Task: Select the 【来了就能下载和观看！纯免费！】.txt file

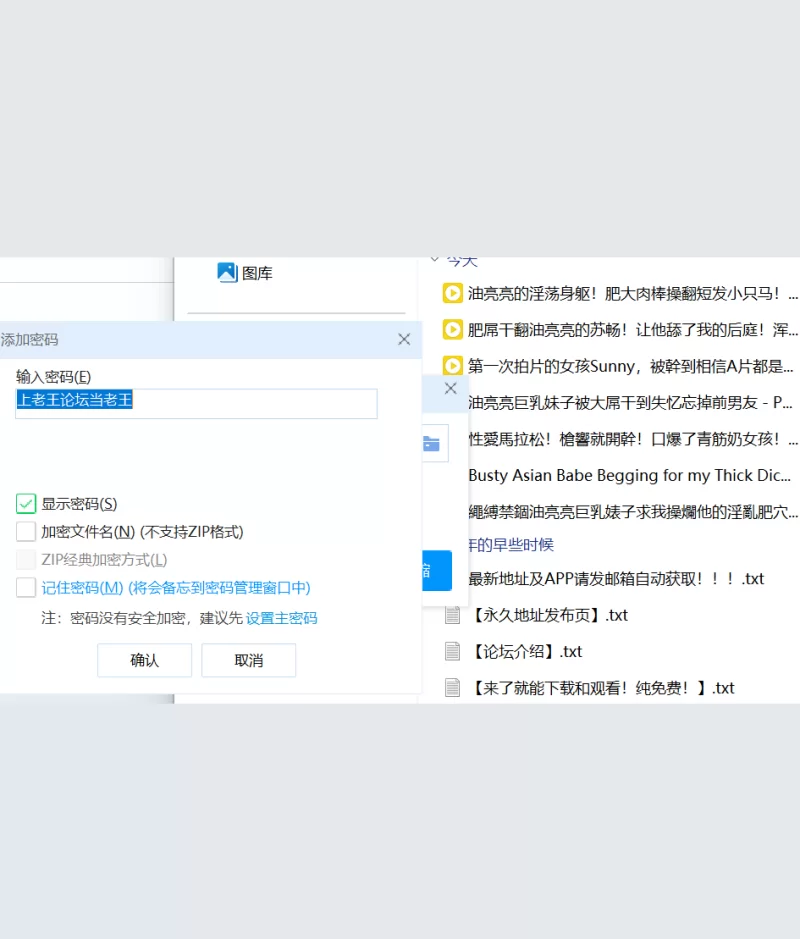Action: [602, 688]
